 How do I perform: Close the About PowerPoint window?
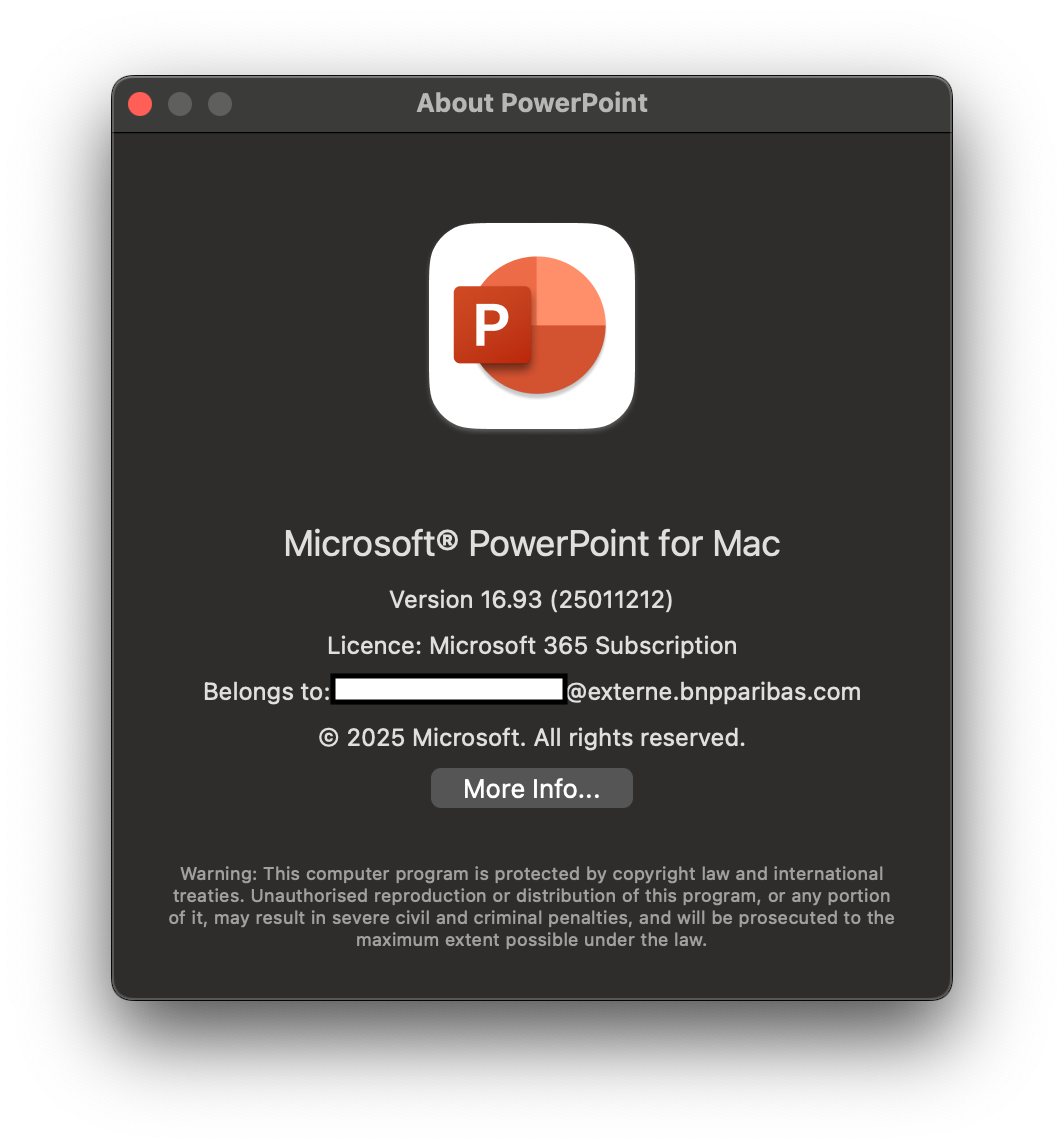coord(140,104)
